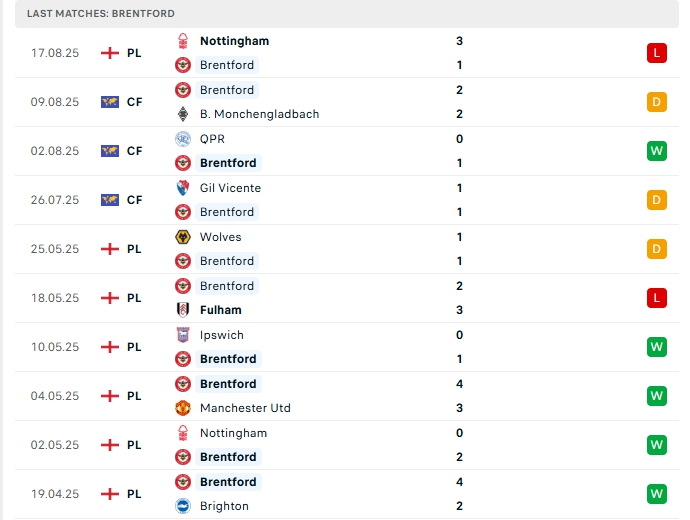Open the Manchester Utd team link
Viewport: 690px width, 520px height.
click(x=245, y=408)
